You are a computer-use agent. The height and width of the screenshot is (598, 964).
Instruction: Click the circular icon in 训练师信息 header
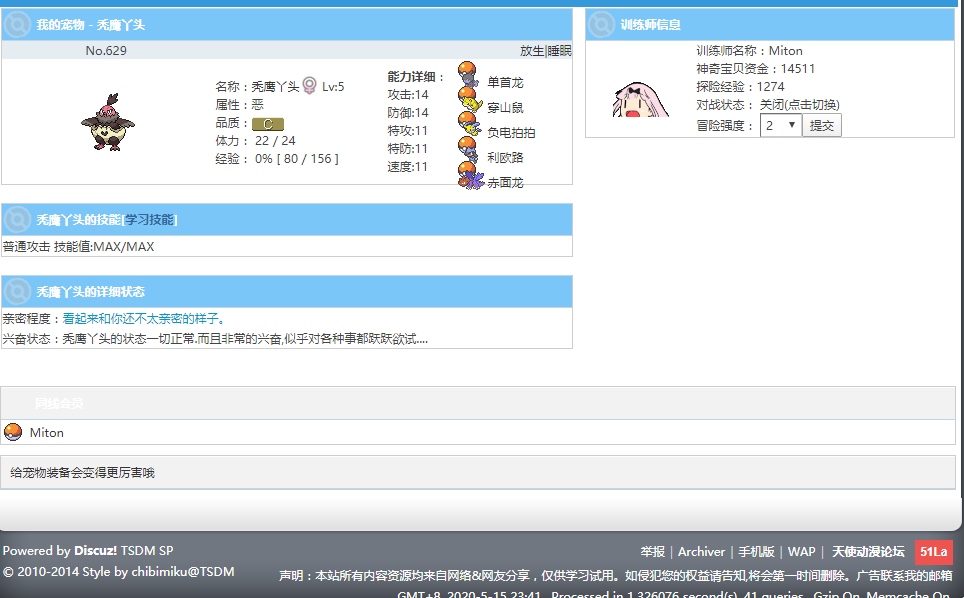point(601,25)
